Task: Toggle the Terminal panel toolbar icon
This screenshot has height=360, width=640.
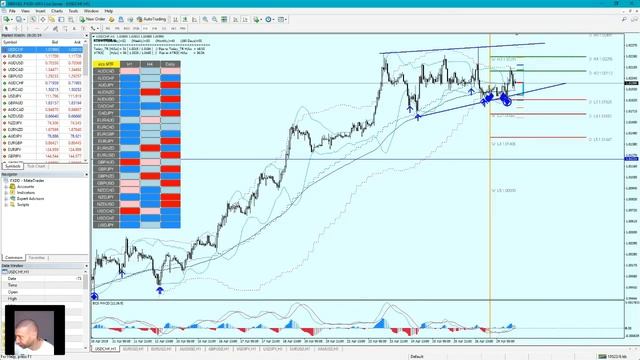Action: 61,19
